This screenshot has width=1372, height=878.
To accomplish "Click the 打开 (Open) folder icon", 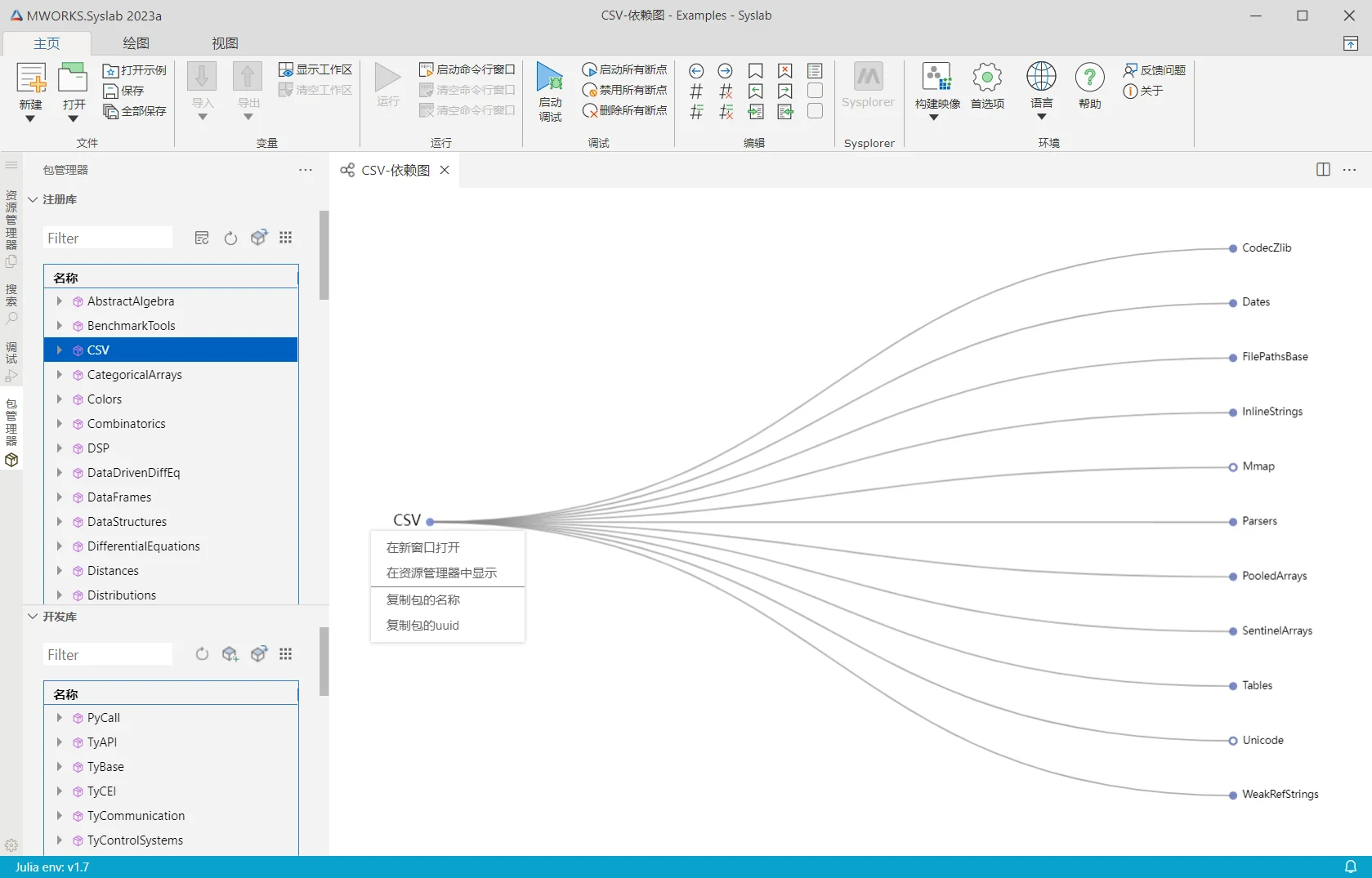I will pos(73,78).
